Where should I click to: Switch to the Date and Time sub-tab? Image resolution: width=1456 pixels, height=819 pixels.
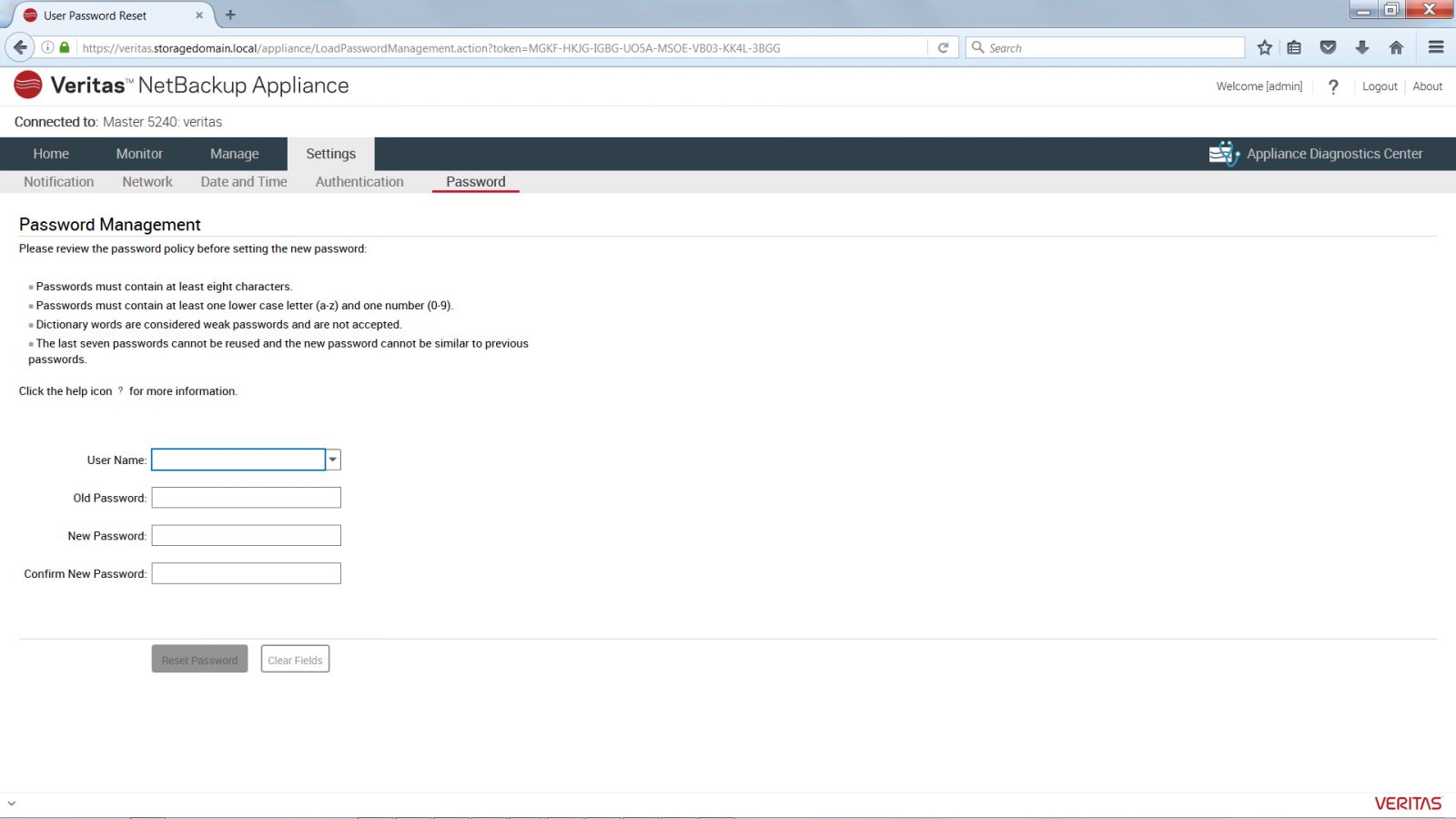coord(244,182)
